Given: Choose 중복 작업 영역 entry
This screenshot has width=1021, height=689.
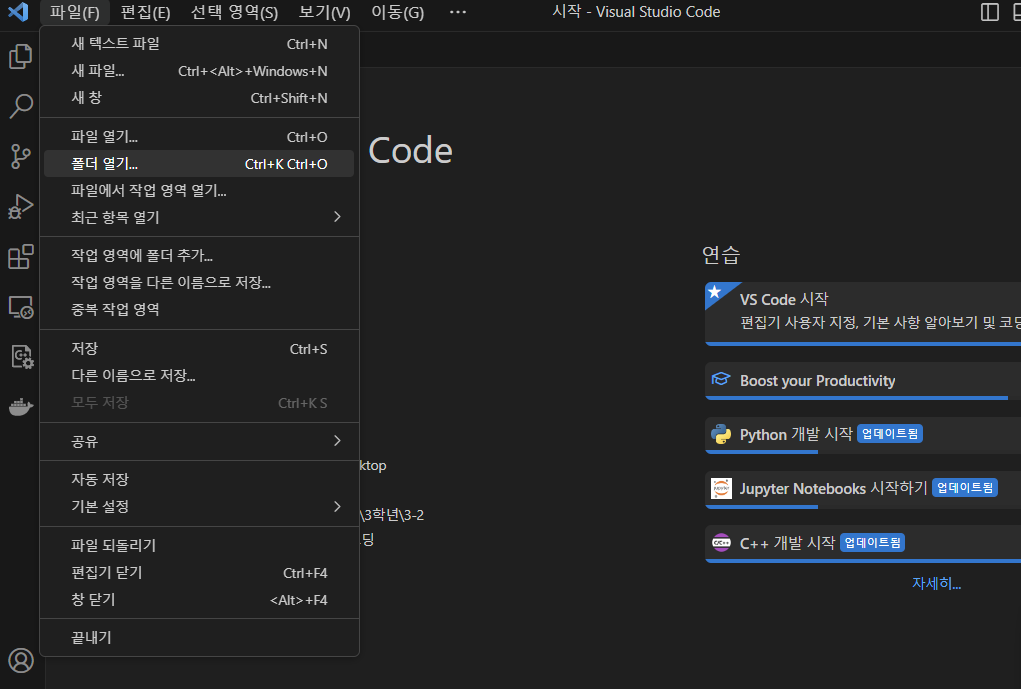Looking at the screenshot, I should 199,309.
